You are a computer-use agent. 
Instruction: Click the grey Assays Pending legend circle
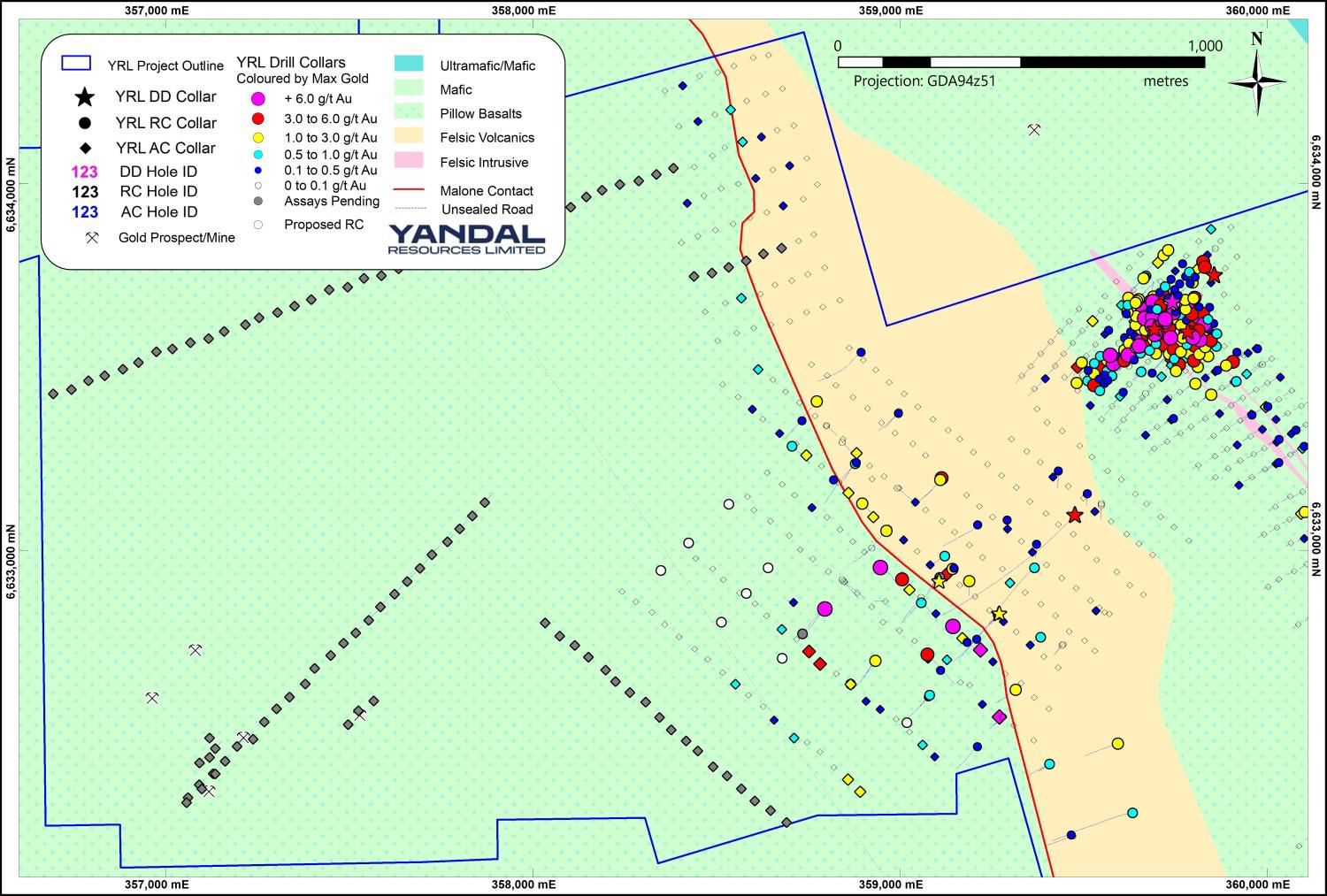tap(258, 202)
